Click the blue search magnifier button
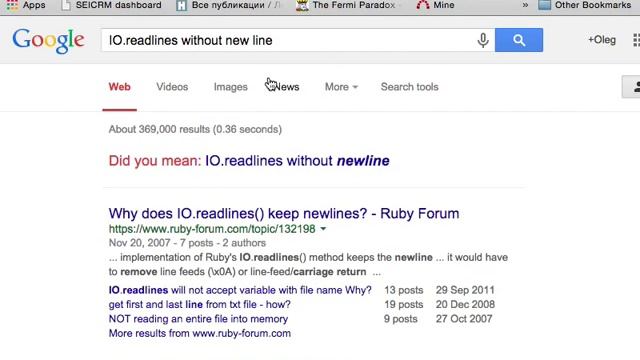The height and width of the screenshot is (360, 640). [x=519, y=40]
